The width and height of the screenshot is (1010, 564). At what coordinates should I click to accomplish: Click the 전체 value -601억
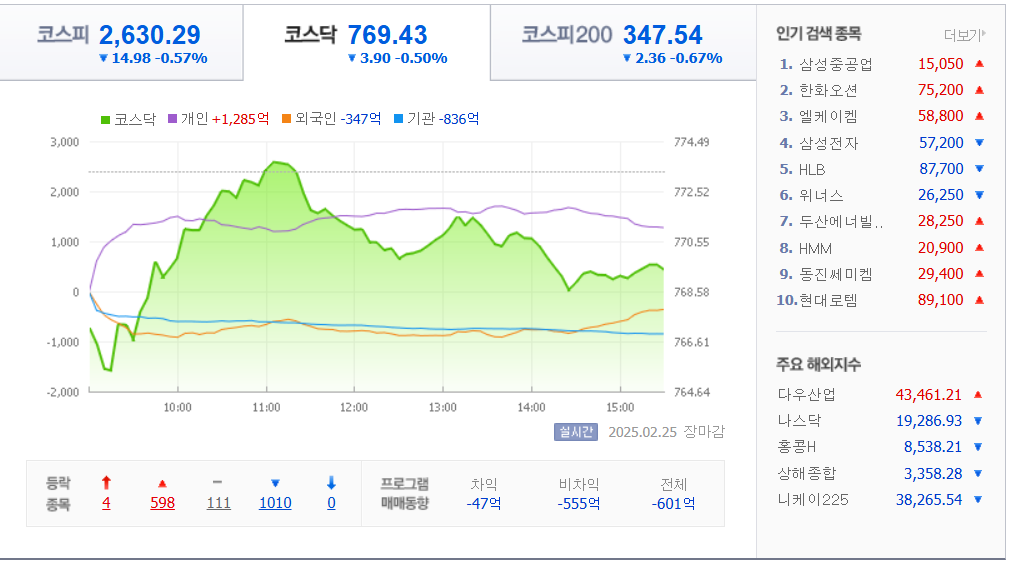[673, 504]
